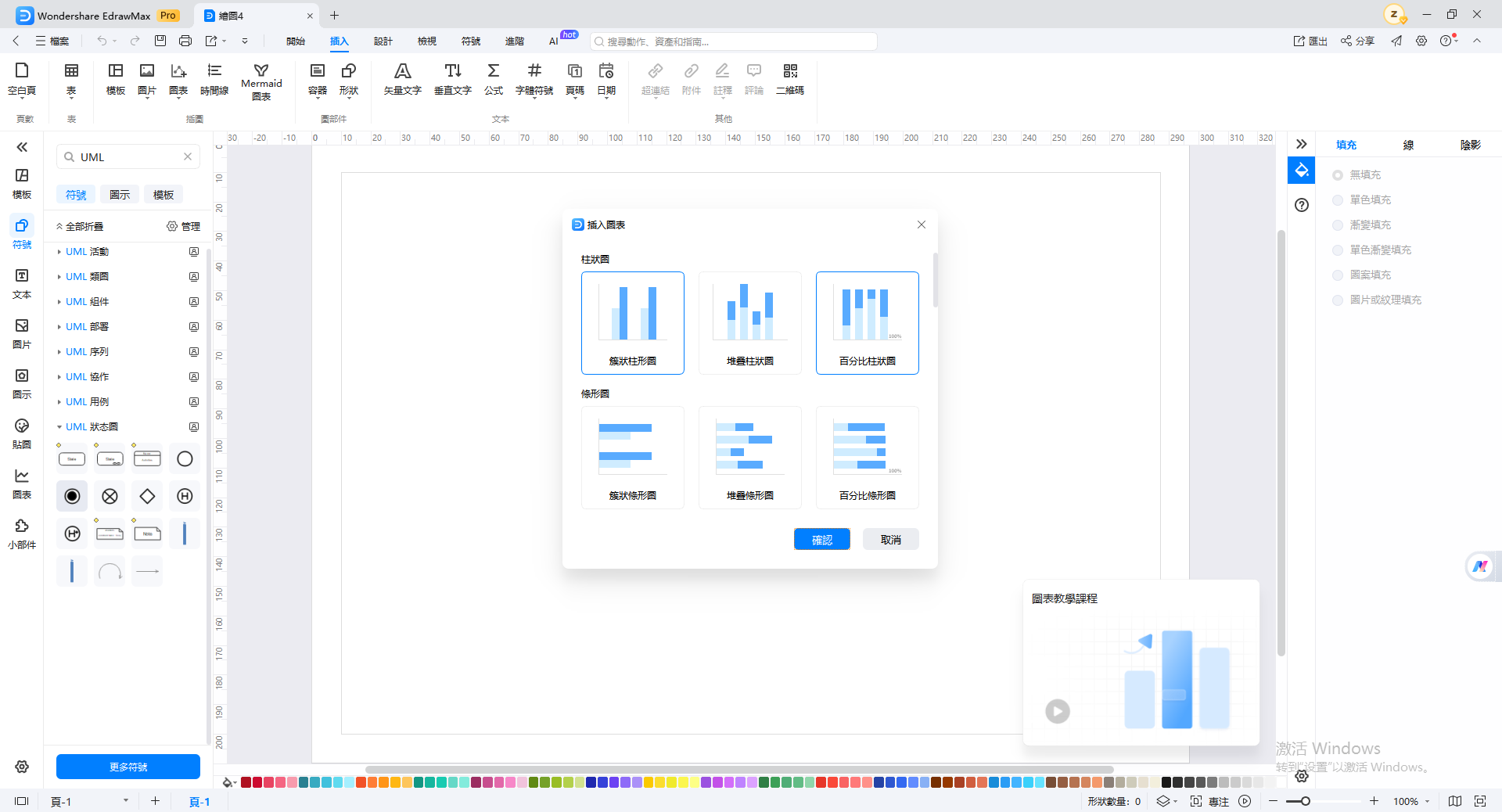
Task: Pick the black color swatch in palette
Action: (x=1166, y=782)
